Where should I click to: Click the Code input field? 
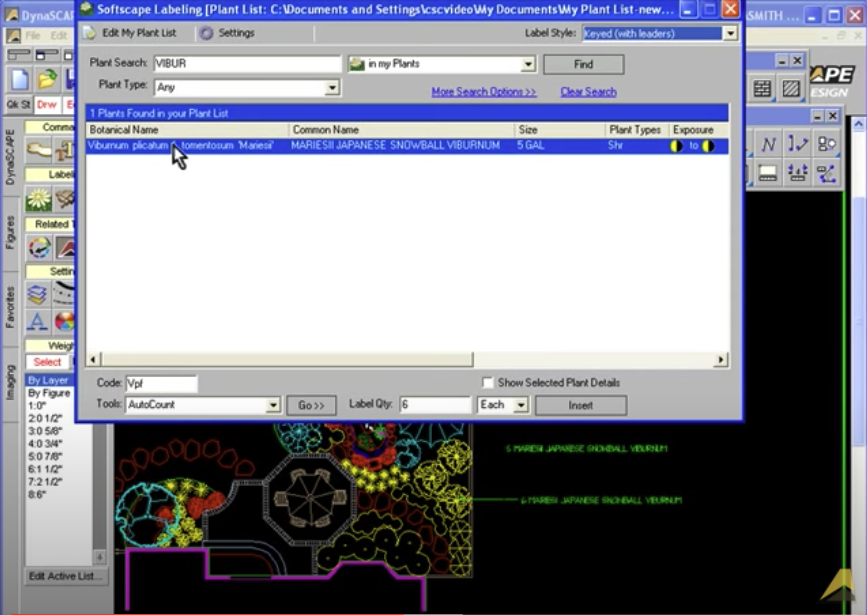click(161, 383)
